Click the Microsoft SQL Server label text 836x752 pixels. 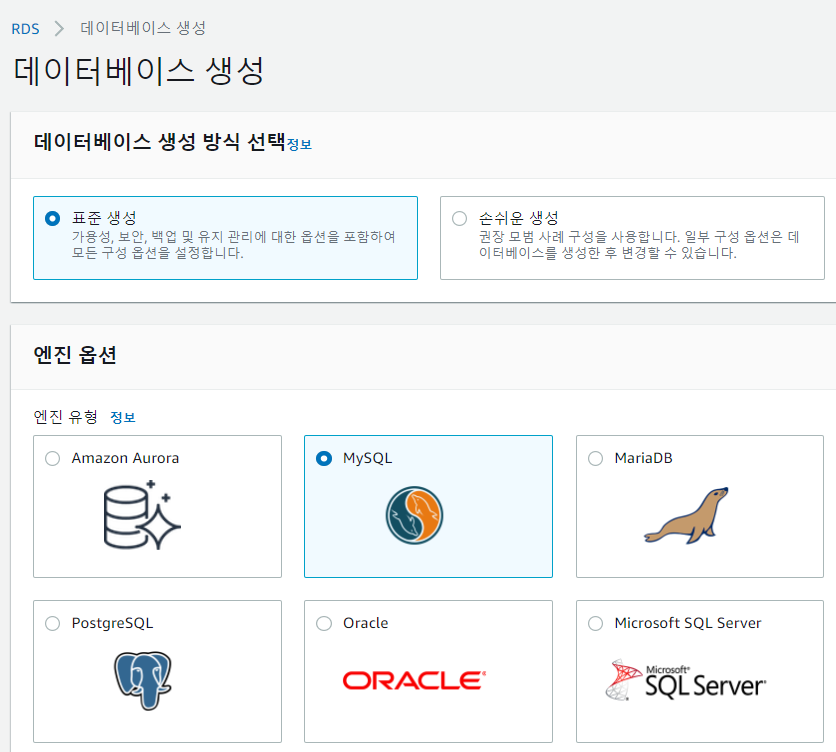688,623
